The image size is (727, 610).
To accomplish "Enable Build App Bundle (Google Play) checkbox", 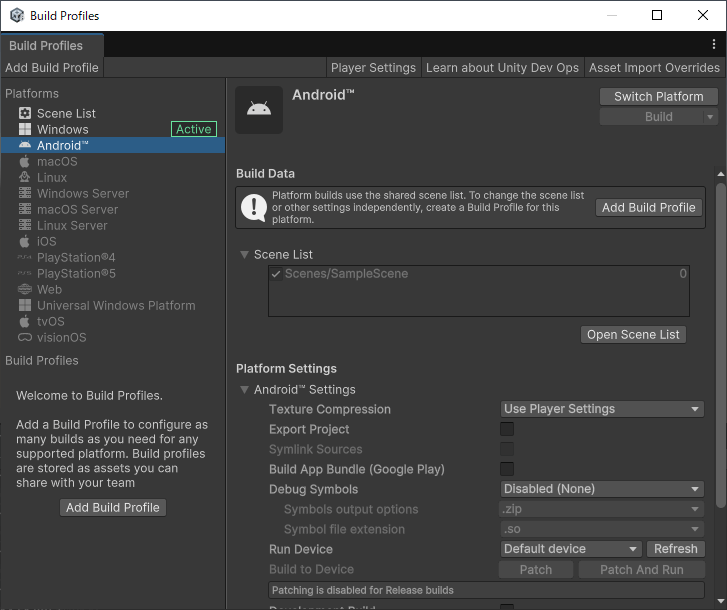I will point(507,469).
